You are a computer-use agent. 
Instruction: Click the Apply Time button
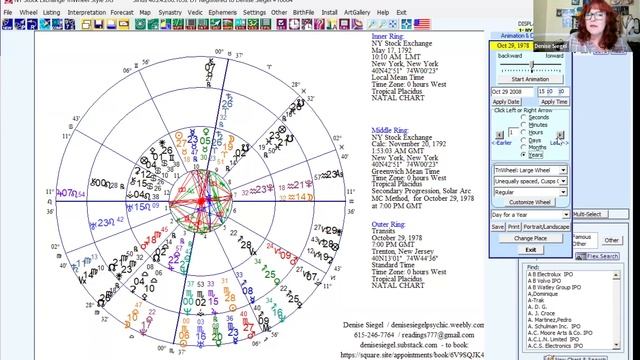(x=553, y=102)
